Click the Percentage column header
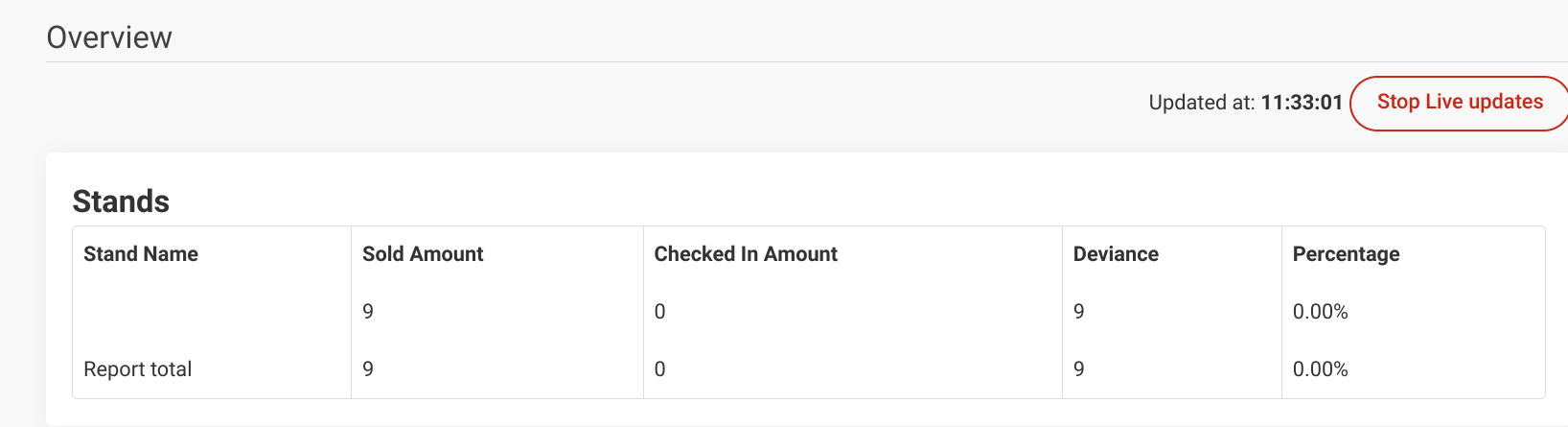1568x427 pixels. pos(1346,254)
